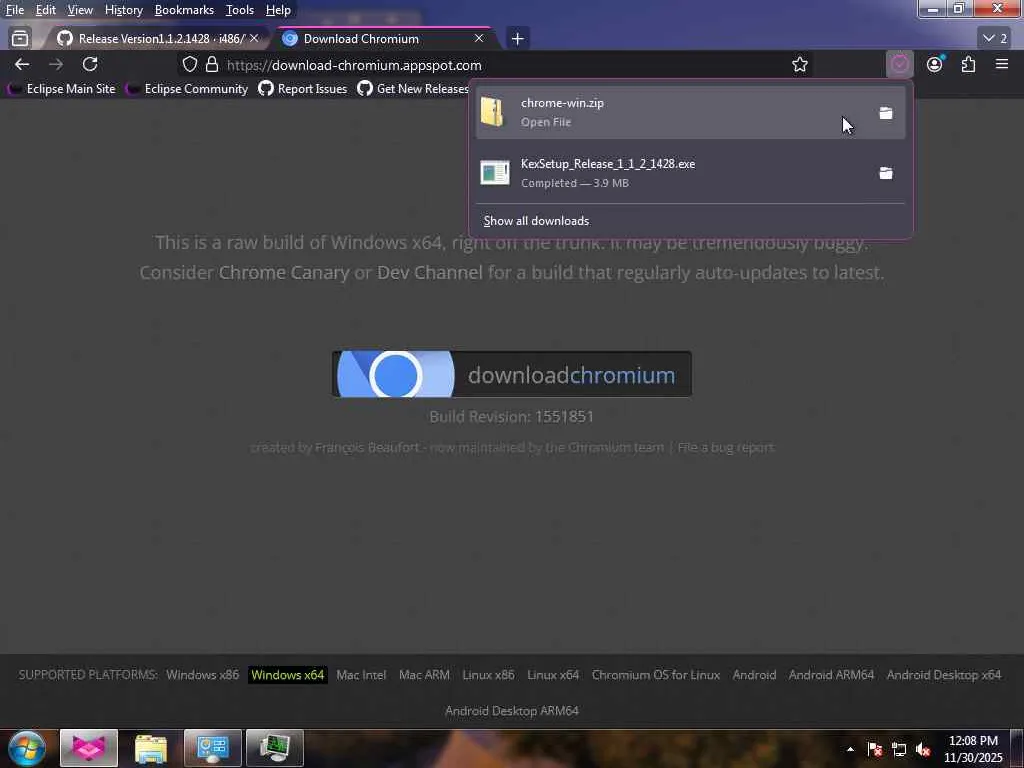
Task: Click the downloadchromium button
Action: coord(511,374)
